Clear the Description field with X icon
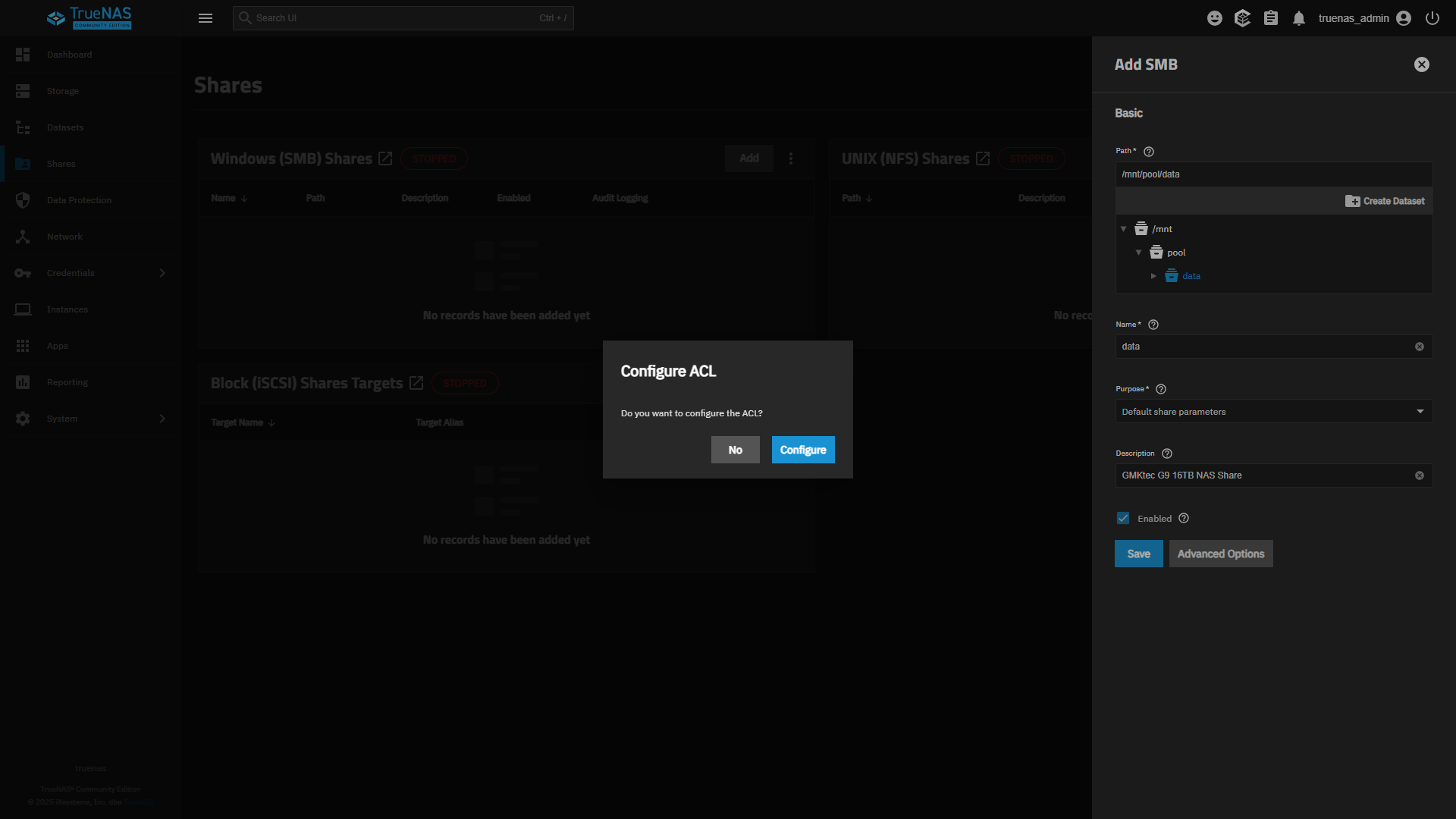The height and width of the screenshot is (819, 1456). point(1420,475)
